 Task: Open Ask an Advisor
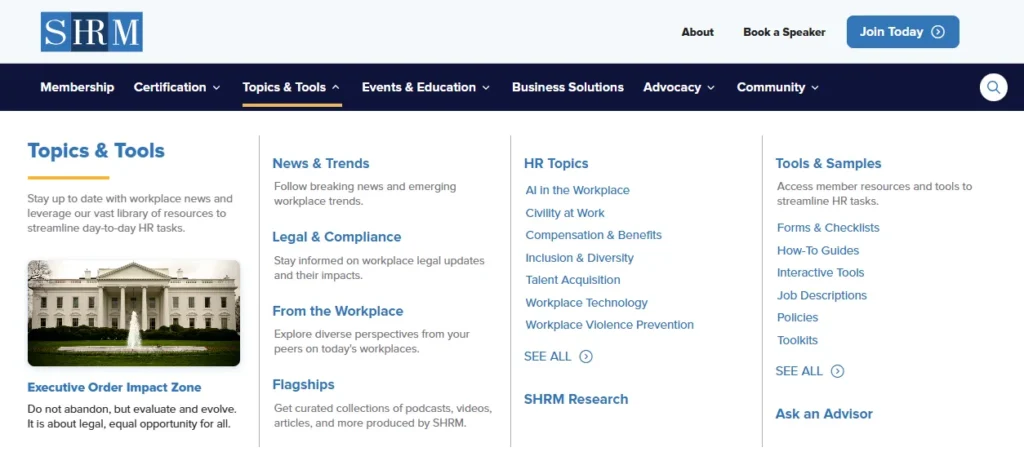click(x=824, y=413)
